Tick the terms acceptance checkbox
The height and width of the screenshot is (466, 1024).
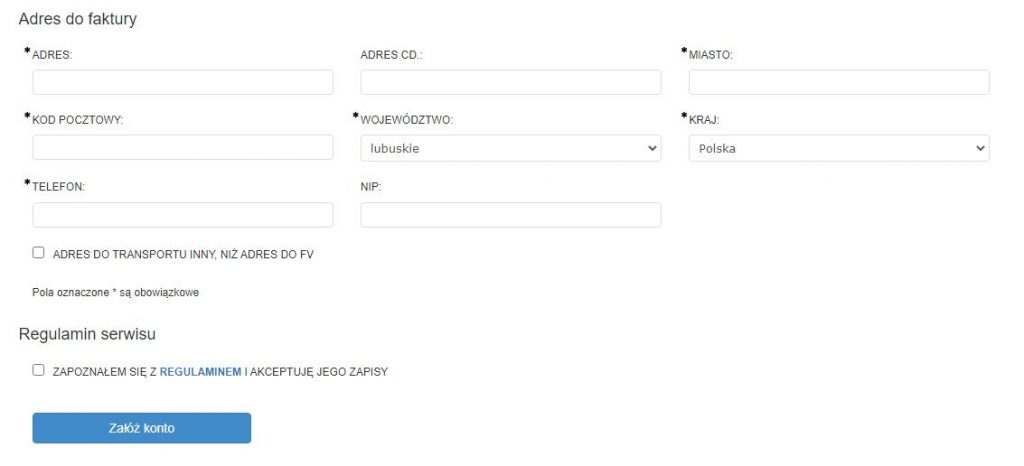coord(39,370)
